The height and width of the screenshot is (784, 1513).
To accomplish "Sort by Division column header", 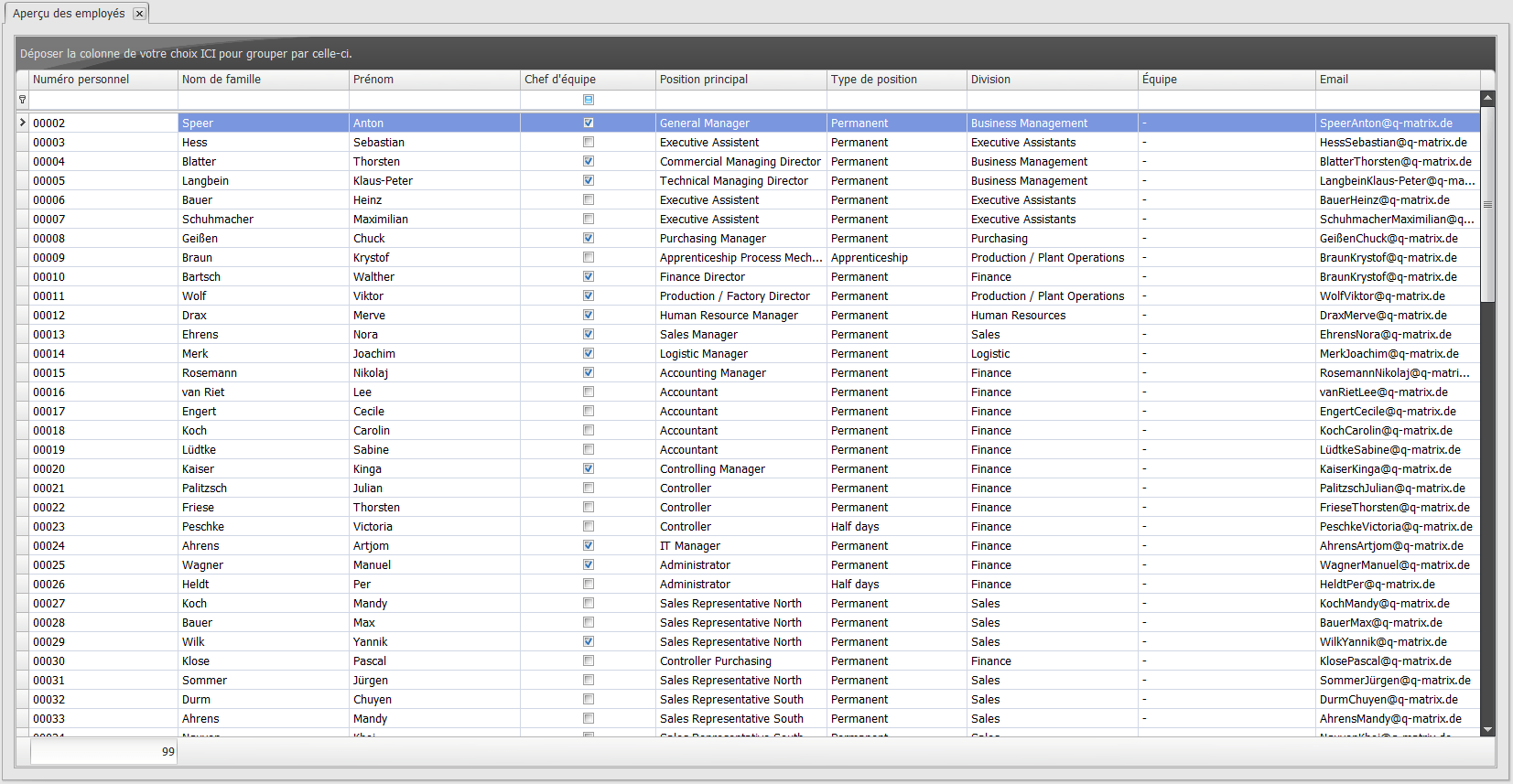I will point(1052,80).
